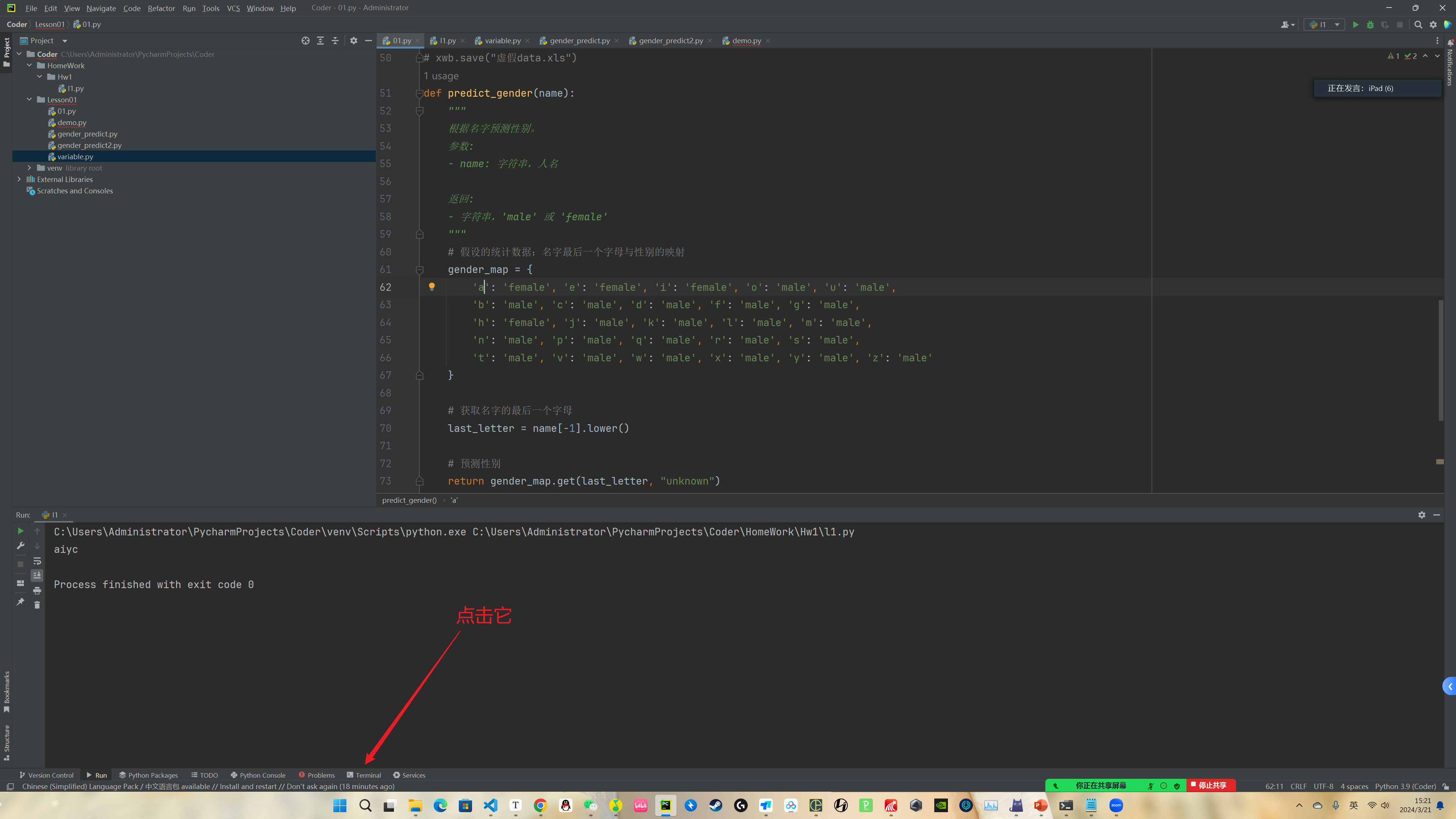The height and width of the screenshot is (819, 1456).
Task: Start debugging with the bug icon
Action: point(1370,24)
